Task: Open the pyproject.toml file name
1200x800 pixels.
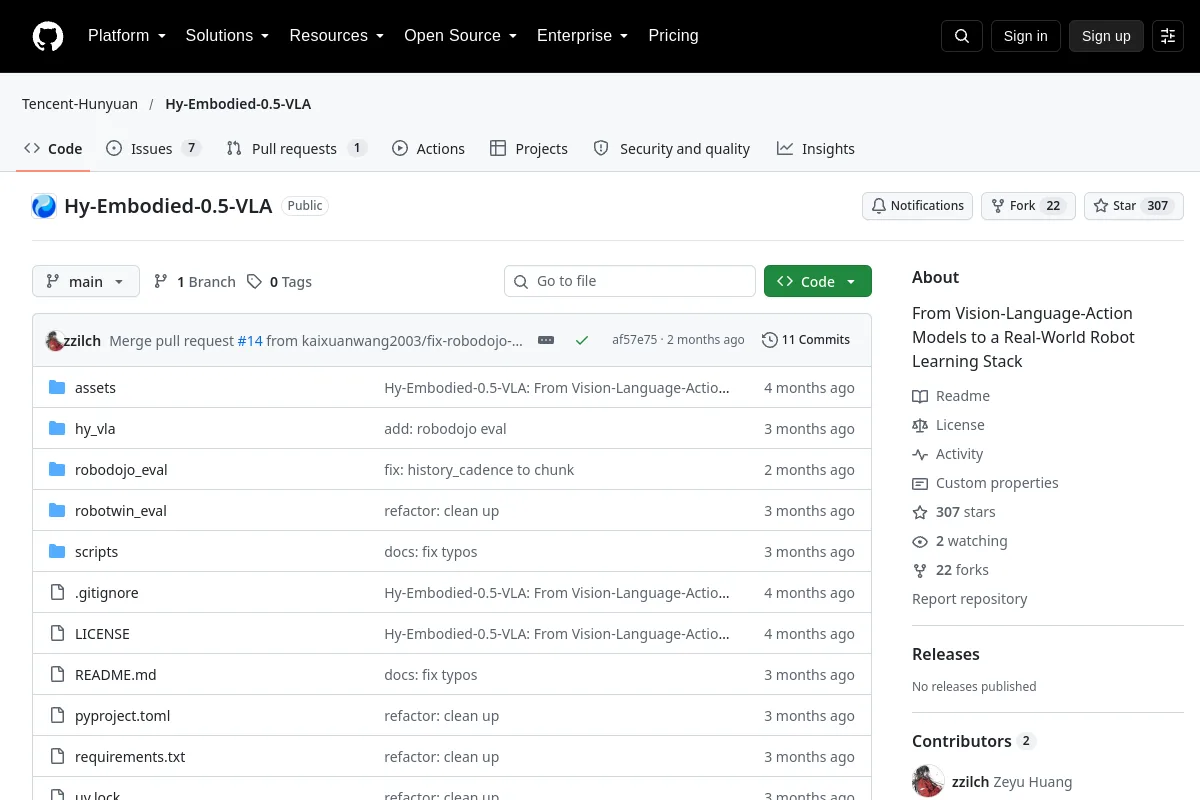Action: tap(123, 716)
